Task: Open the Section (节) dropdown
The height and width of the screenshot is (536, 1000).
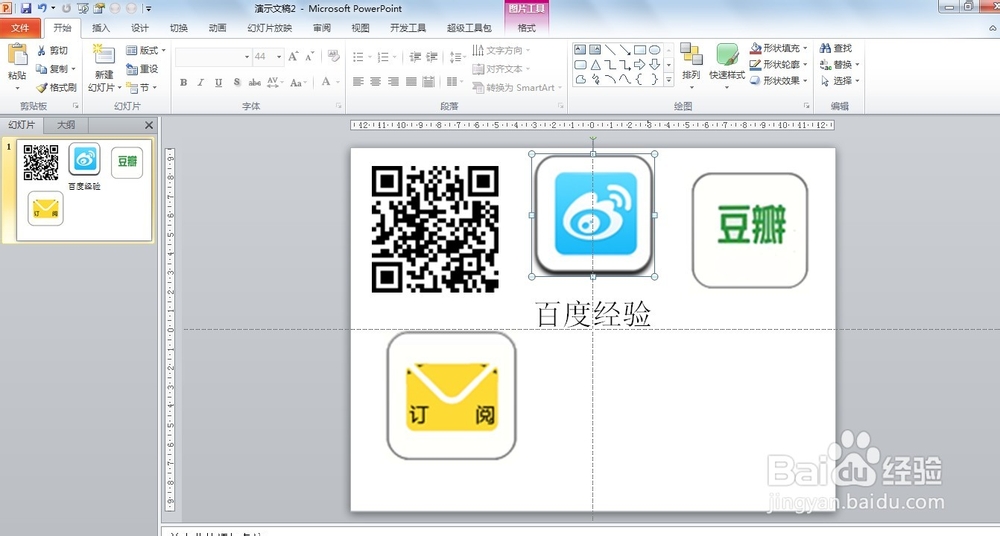Action: click(141, 87)
